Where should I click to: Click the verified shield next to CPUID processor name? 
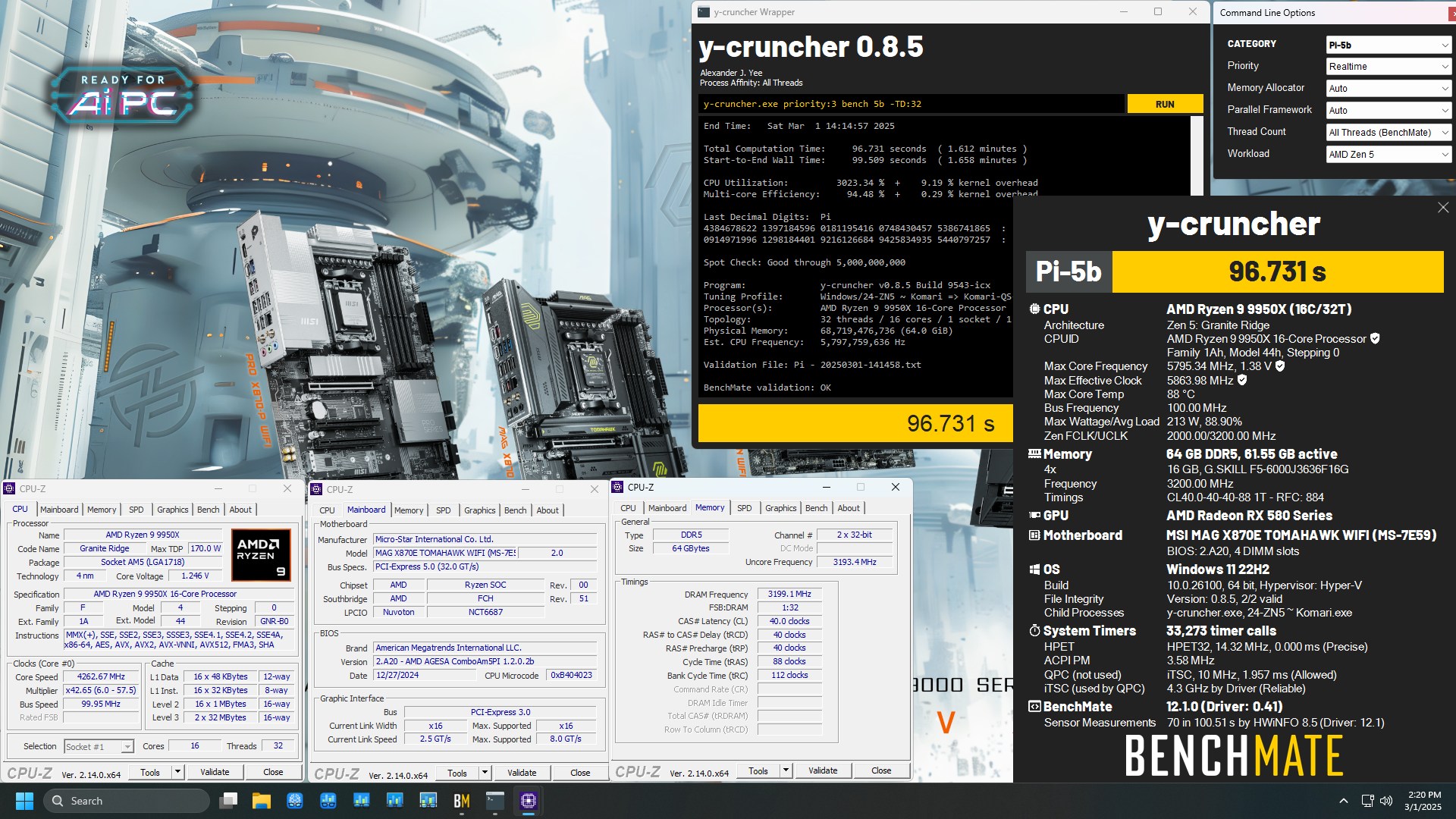click(1375, 339)
